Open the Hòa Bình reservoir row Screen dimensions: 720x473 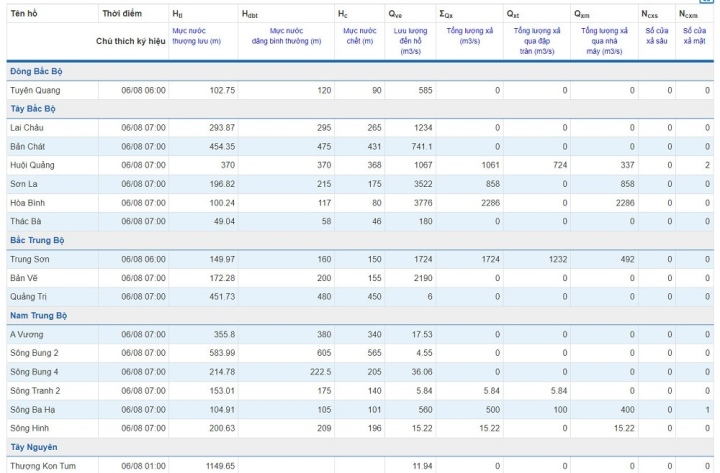tap(29, 202)
